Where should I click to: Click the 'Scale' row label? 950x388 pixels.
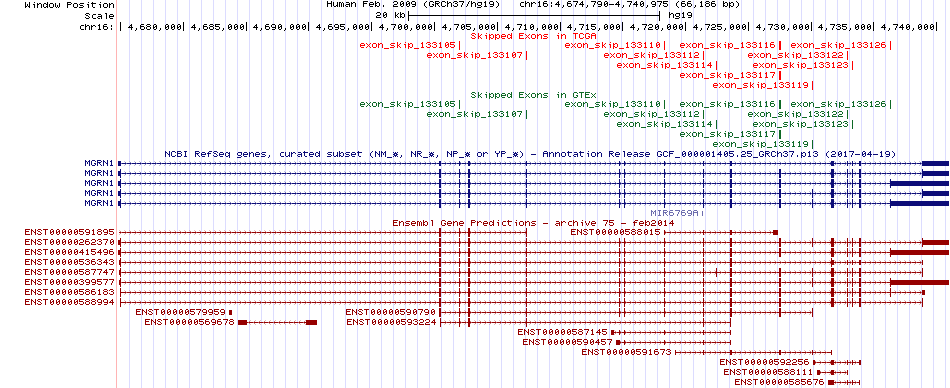(99, 15)
